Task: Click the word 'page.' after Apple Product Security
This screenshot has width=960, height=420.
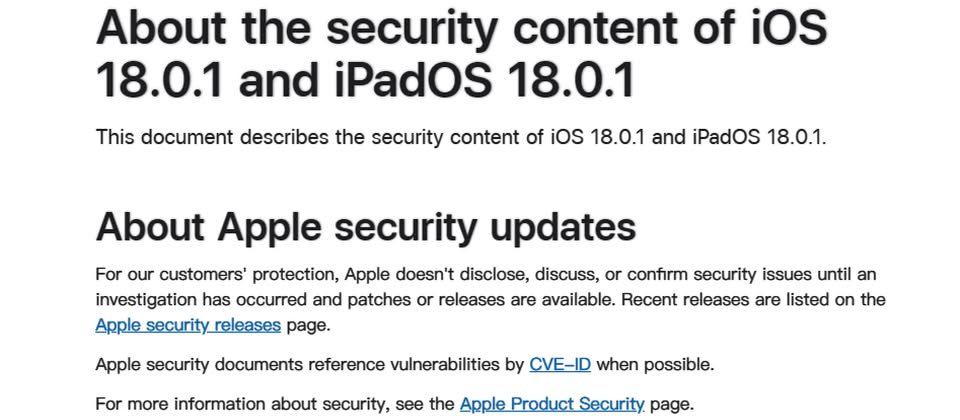Action: [x=672, y=405]
